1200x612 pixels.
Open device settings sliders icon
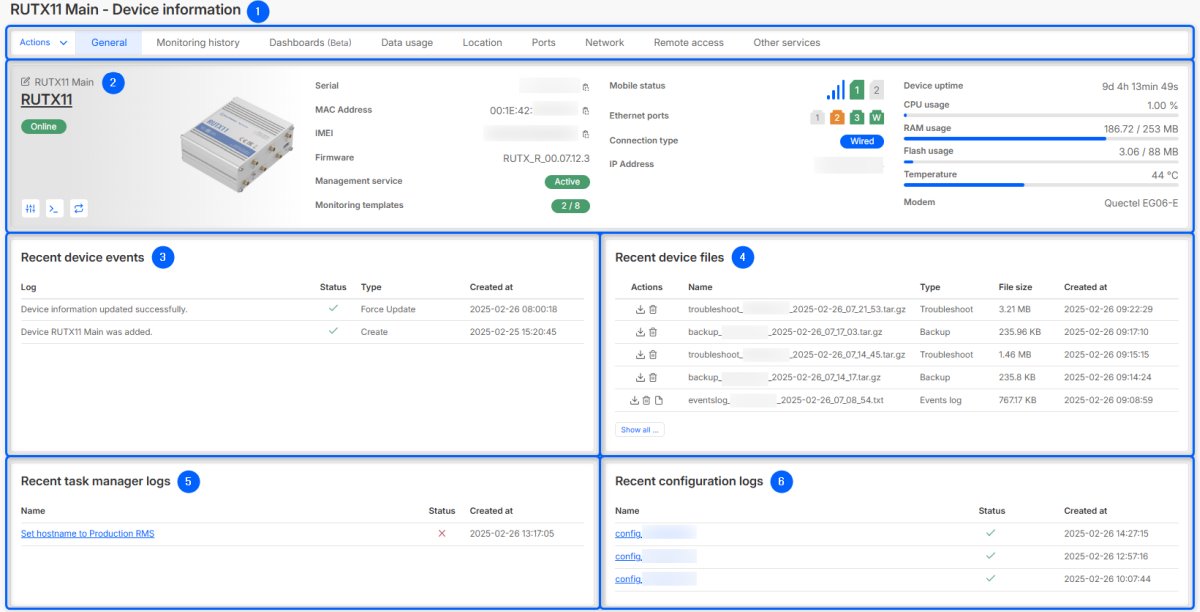[x=31, y=208]
